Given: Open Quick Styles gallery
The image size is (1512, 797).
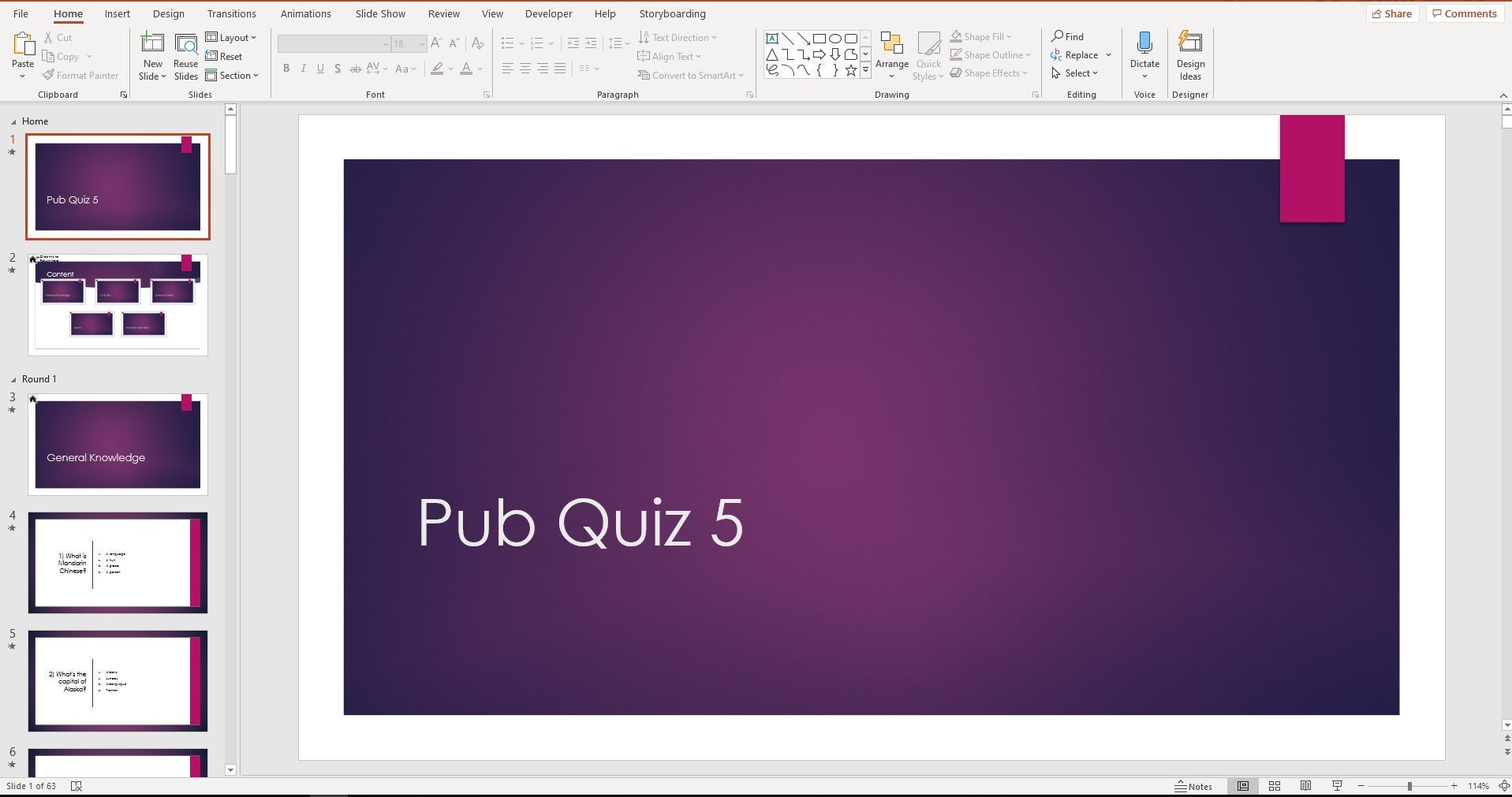Looking at the screenshot, I should tap(928, 55).
